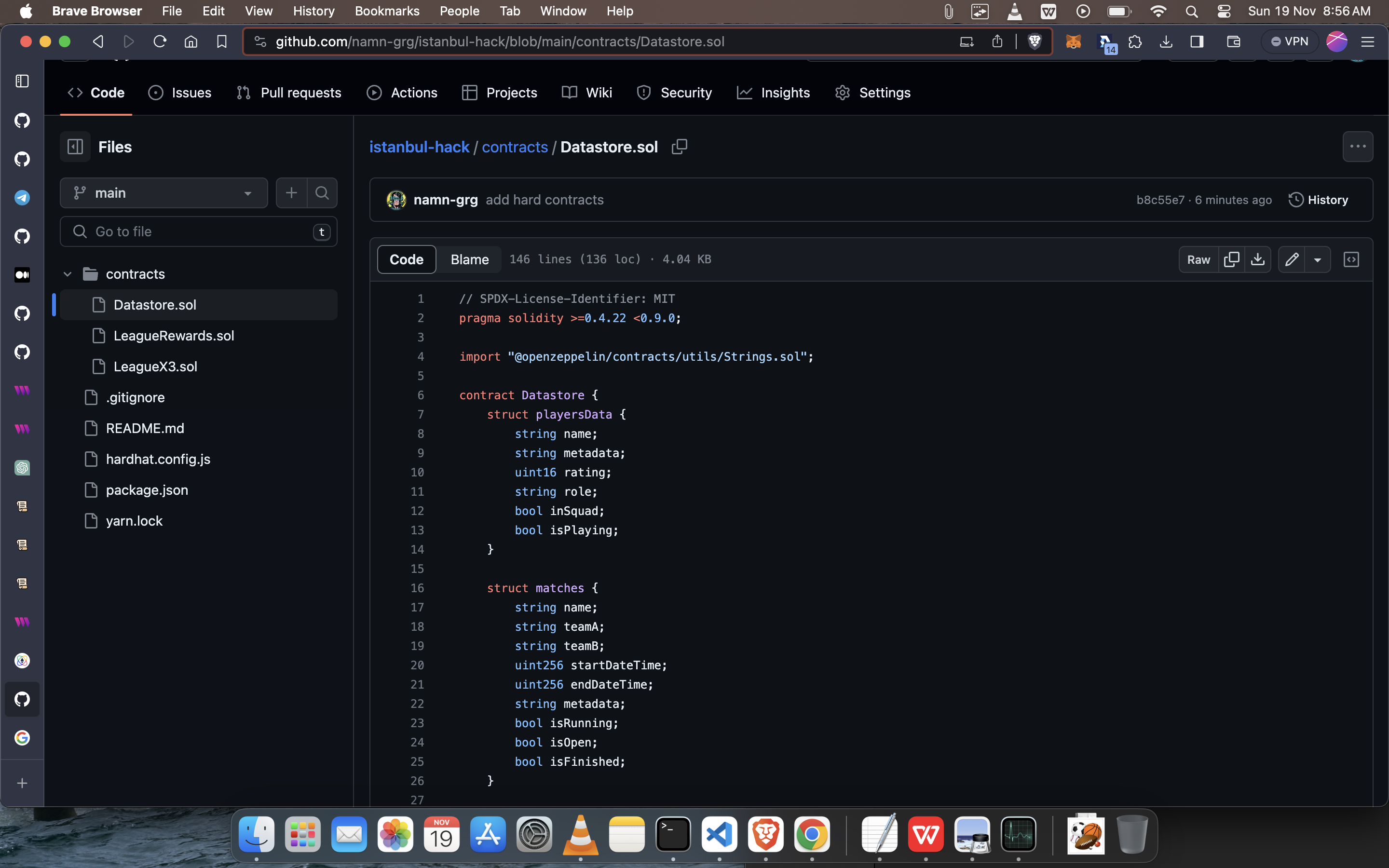
Task: Click the copy path icon next to Datastore.sol
Action: pos(679,146)
